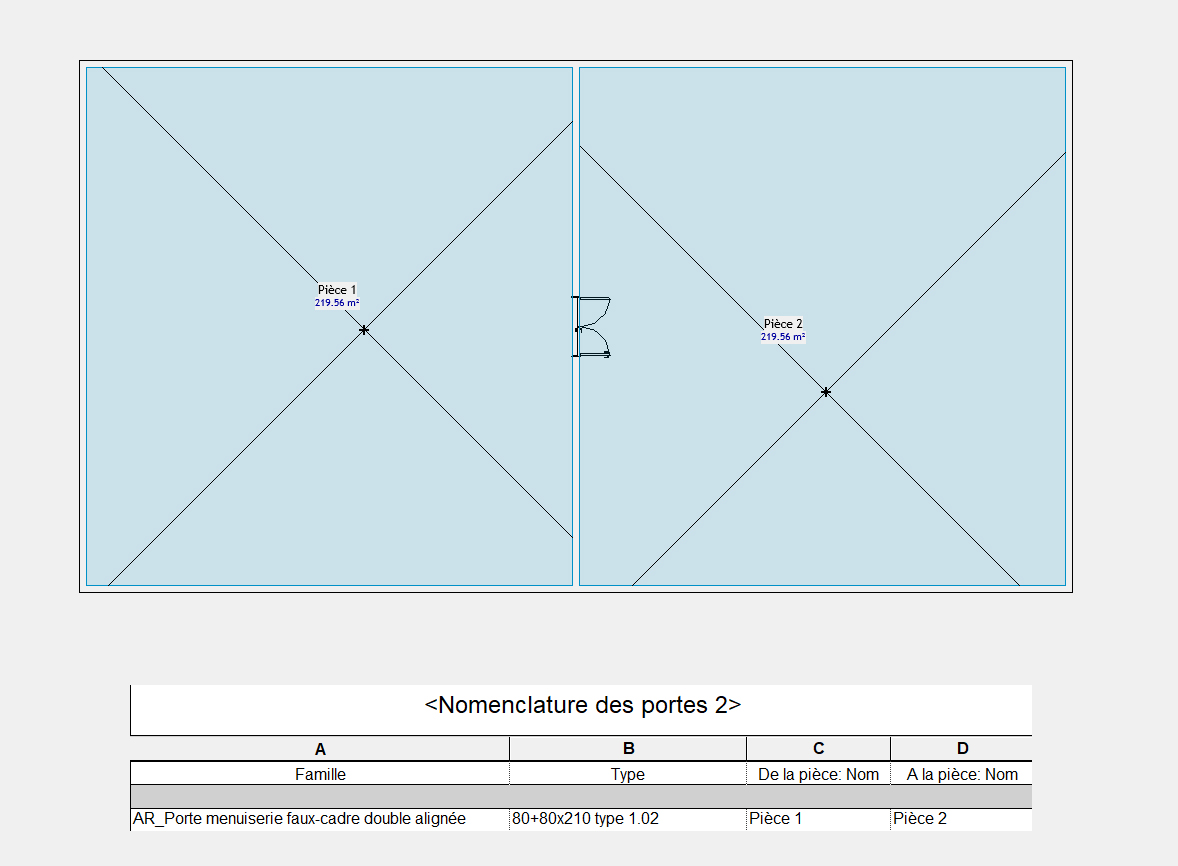Select the 80+80x210 type 1.02 cell
Image resolution: width=1178 pixels, height=866 pixels.
pos(586,819)
